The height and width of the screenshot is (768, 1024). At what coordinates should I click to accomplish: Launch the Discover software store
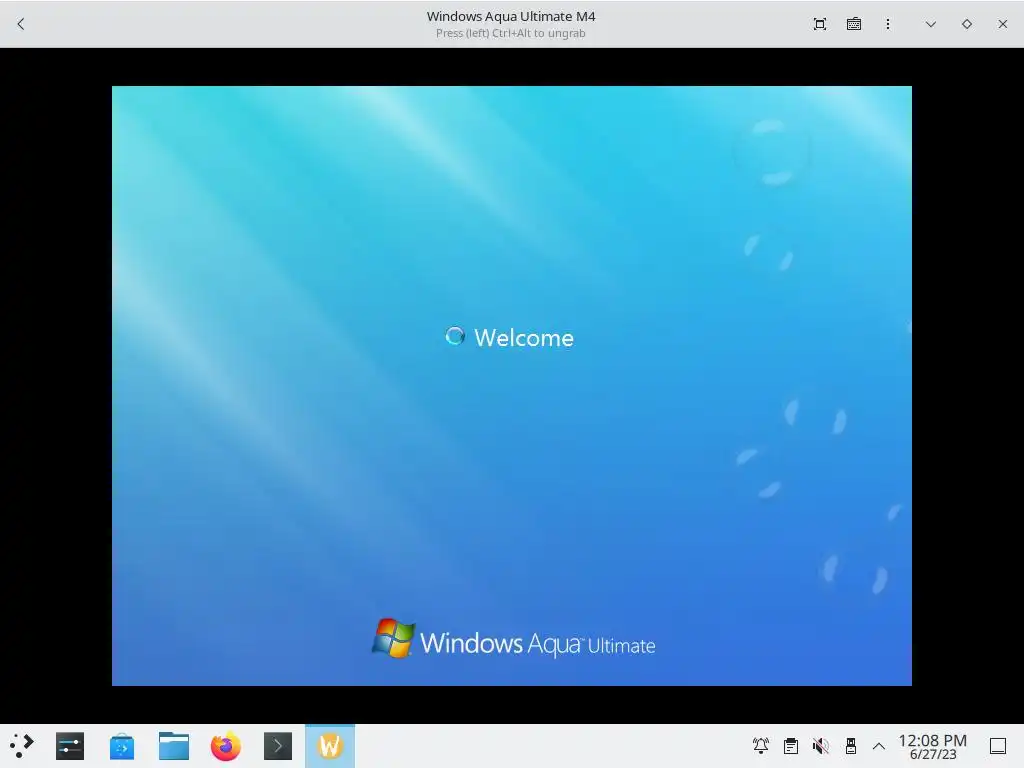pyautogui.click(x=121, y=746)
